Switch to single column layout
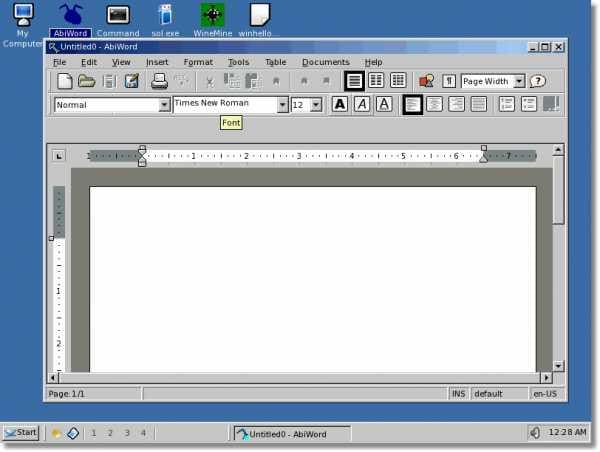 (x=354, y=81)
